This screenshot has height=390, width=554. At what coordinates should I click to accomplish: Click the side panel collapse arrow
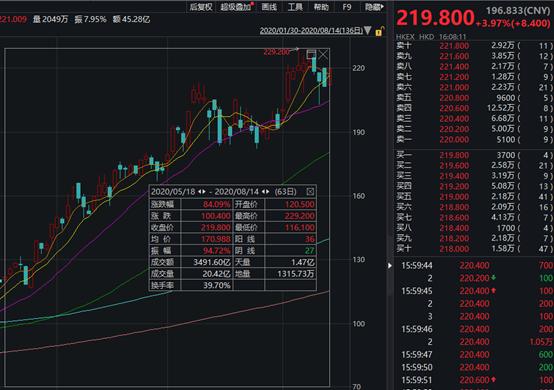[x=390, y=265]
